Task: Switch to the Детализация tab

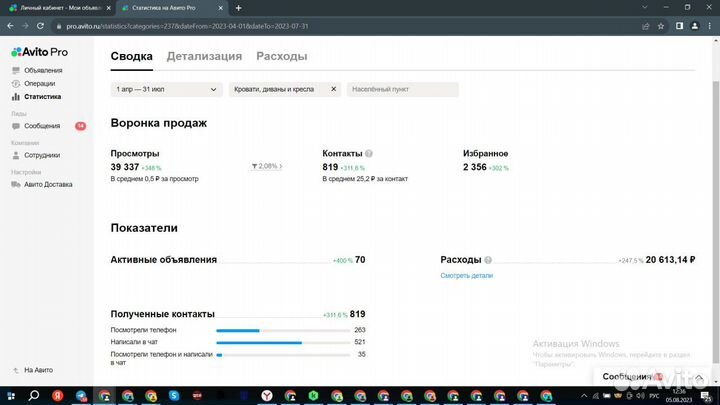Action: click(204, 56)
